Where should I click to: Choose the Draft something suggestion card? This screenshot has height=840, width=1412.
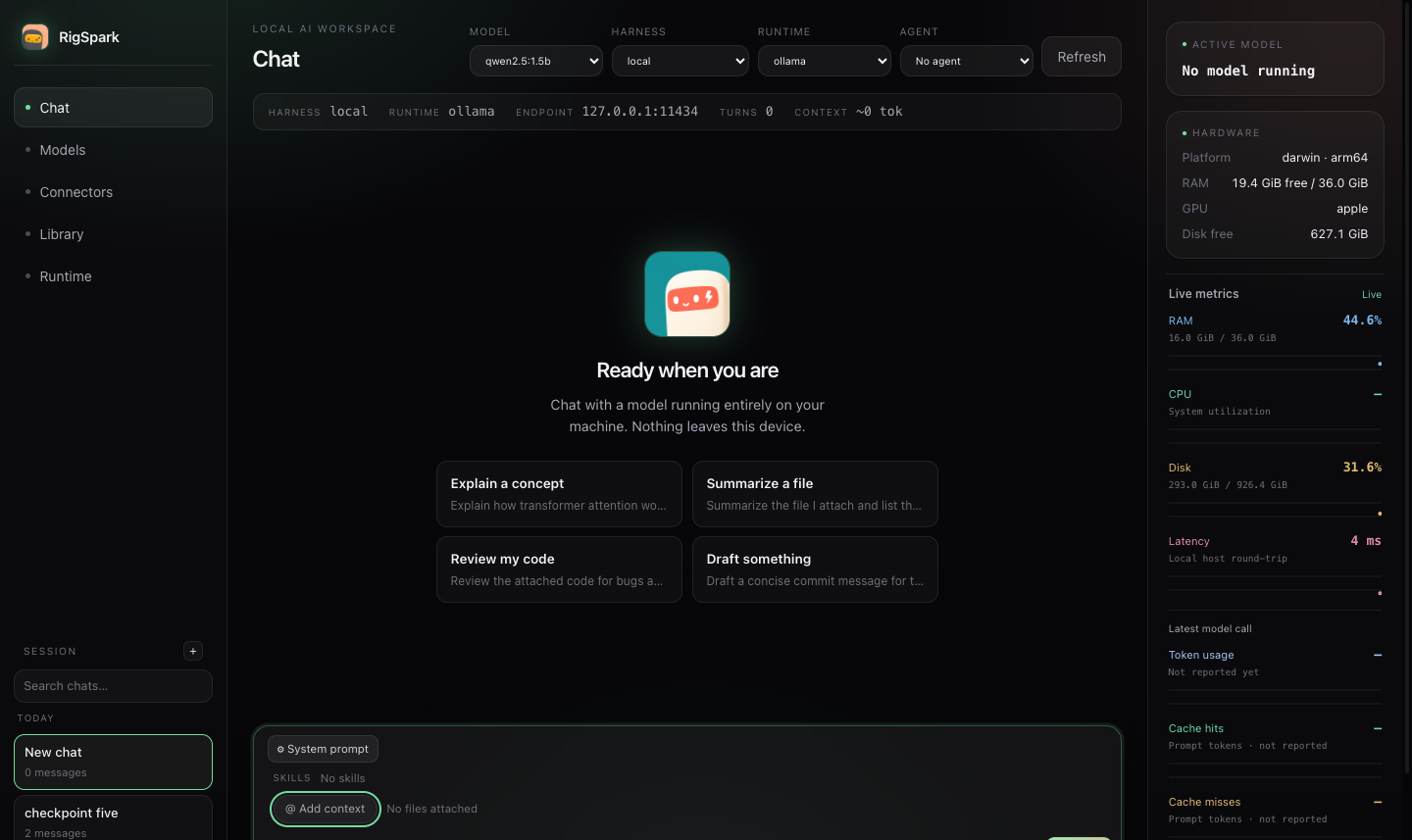tap(815, 569)
